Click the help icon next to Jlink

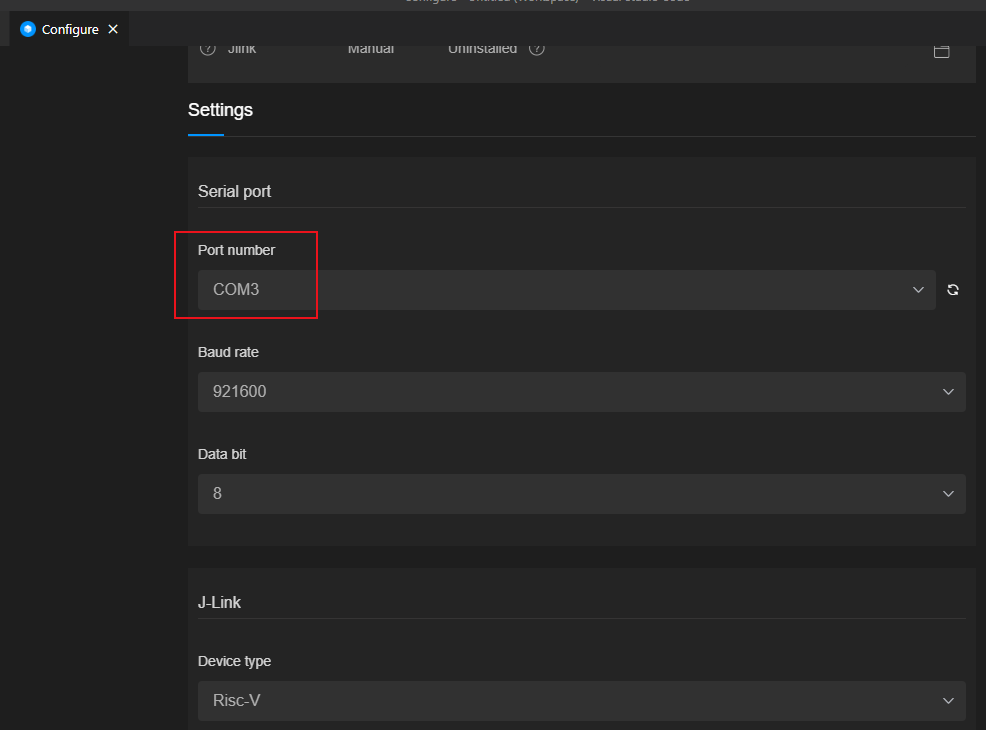208,48
